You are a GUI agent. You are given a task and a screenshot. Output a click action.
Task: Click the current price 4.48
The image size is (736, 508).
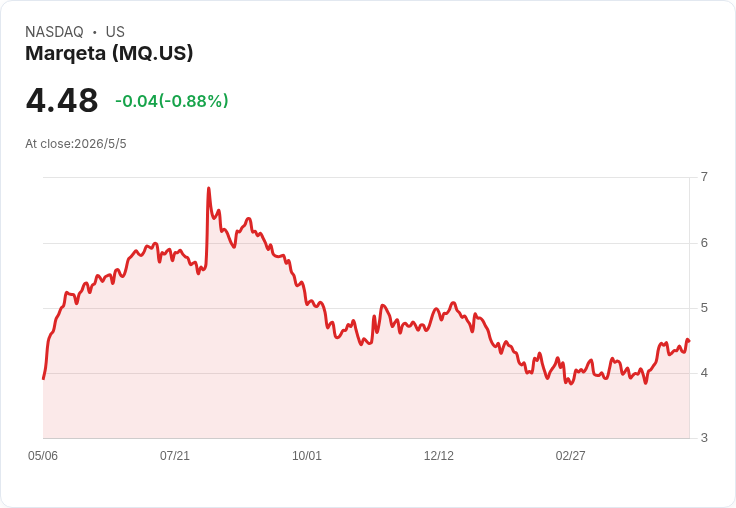pos(62,101)
